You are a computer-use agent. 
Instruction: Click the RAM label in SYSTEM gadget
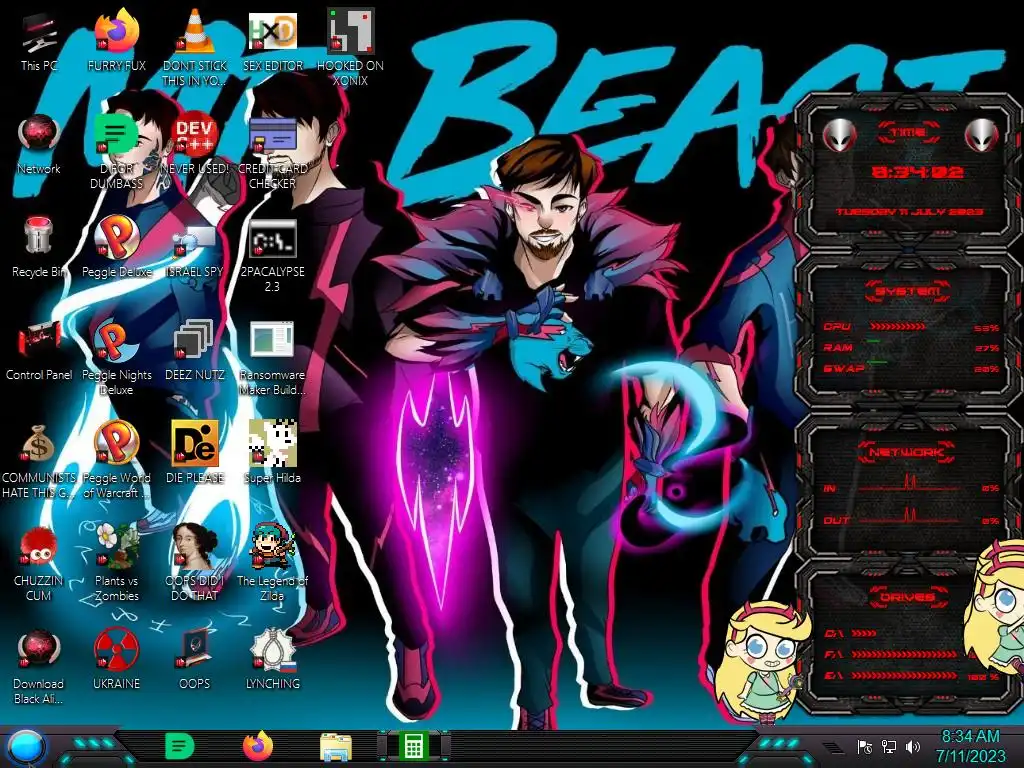(838, 347)
